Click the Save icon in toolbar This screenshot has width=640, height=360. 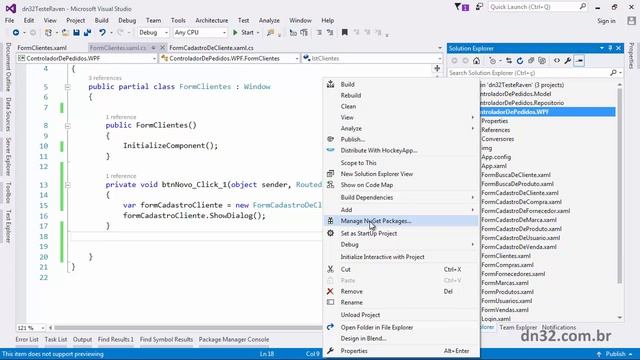click(x=76, y=33)
